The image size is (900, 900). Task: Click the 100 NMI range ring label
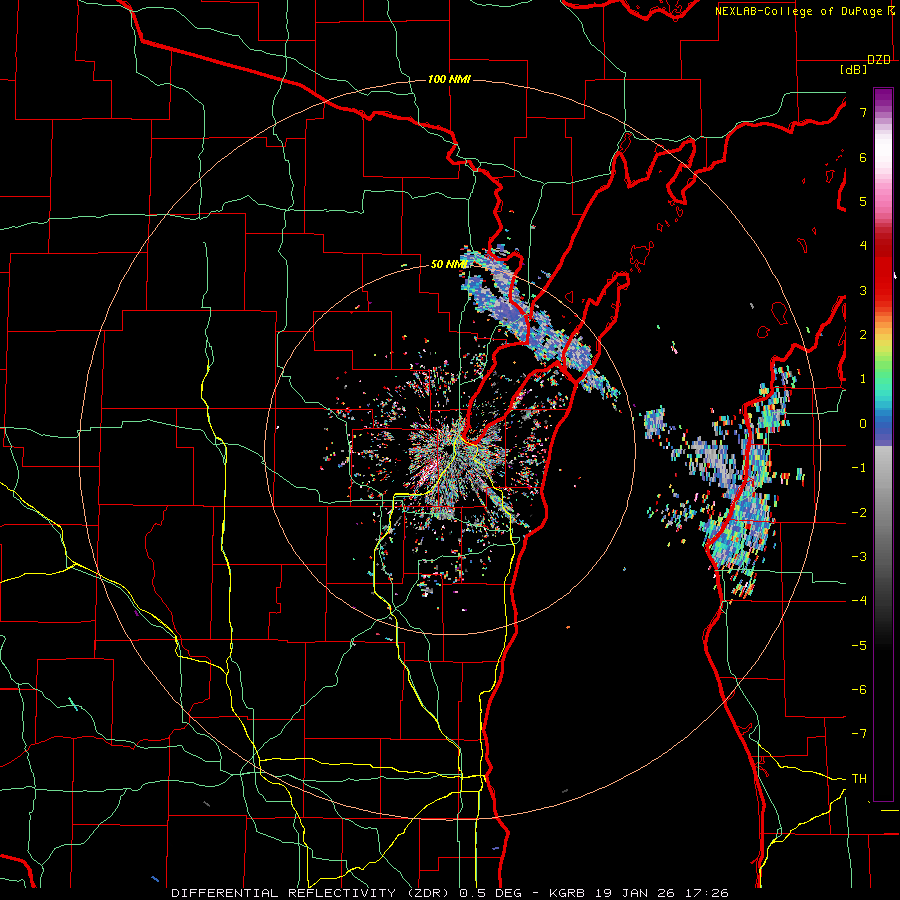pyautogui.click(x=449, y=79)
